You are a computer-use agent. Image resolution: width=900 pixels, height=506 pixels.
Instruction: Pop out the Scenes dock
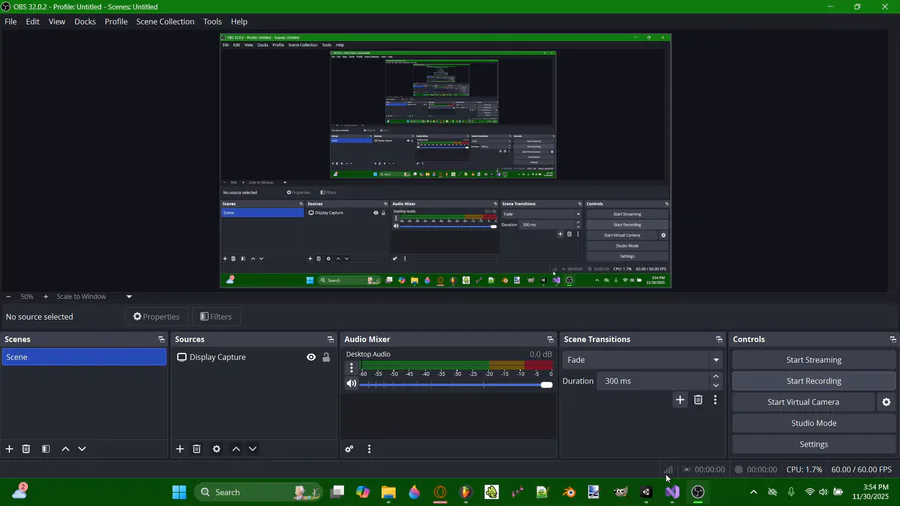click(x=161, y=340)
